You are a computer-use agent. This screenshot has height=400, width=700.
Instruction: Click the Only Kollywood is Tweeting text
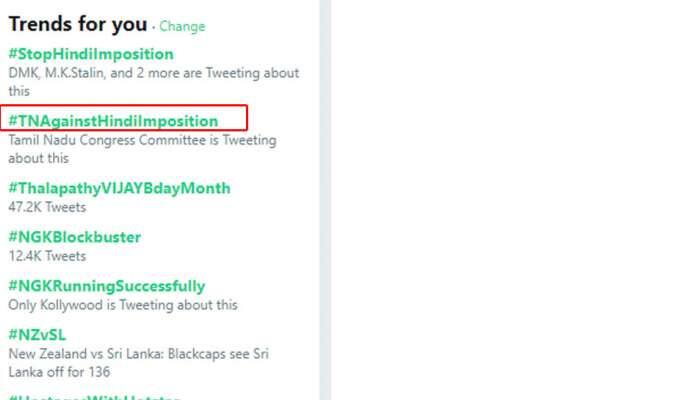(x=123, y=305)
